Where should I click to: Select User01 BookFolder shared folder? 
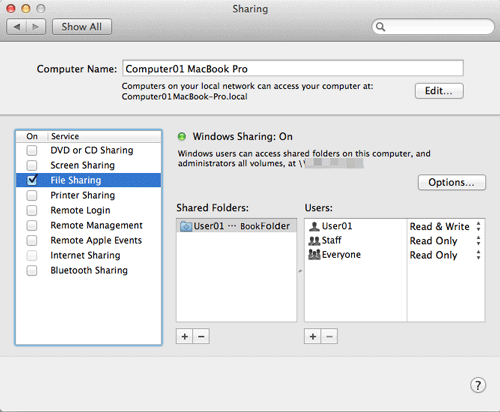point(236,226)
